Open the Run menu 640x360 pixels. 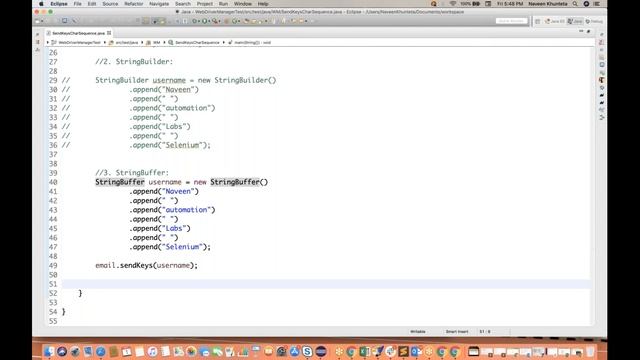click(223, 4)
